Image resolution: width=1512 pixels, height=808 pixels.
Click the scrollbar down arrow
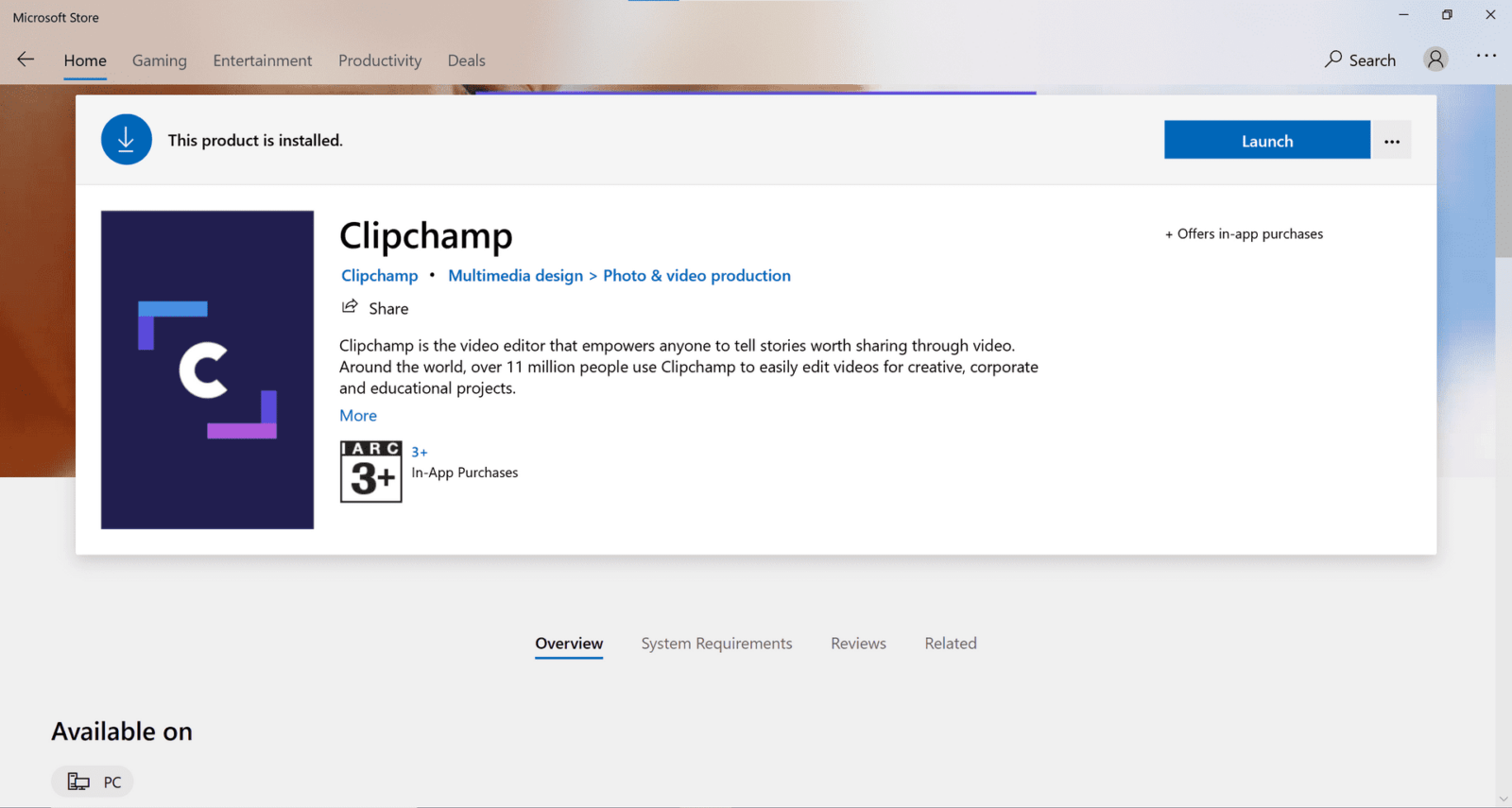point(1503,799)
